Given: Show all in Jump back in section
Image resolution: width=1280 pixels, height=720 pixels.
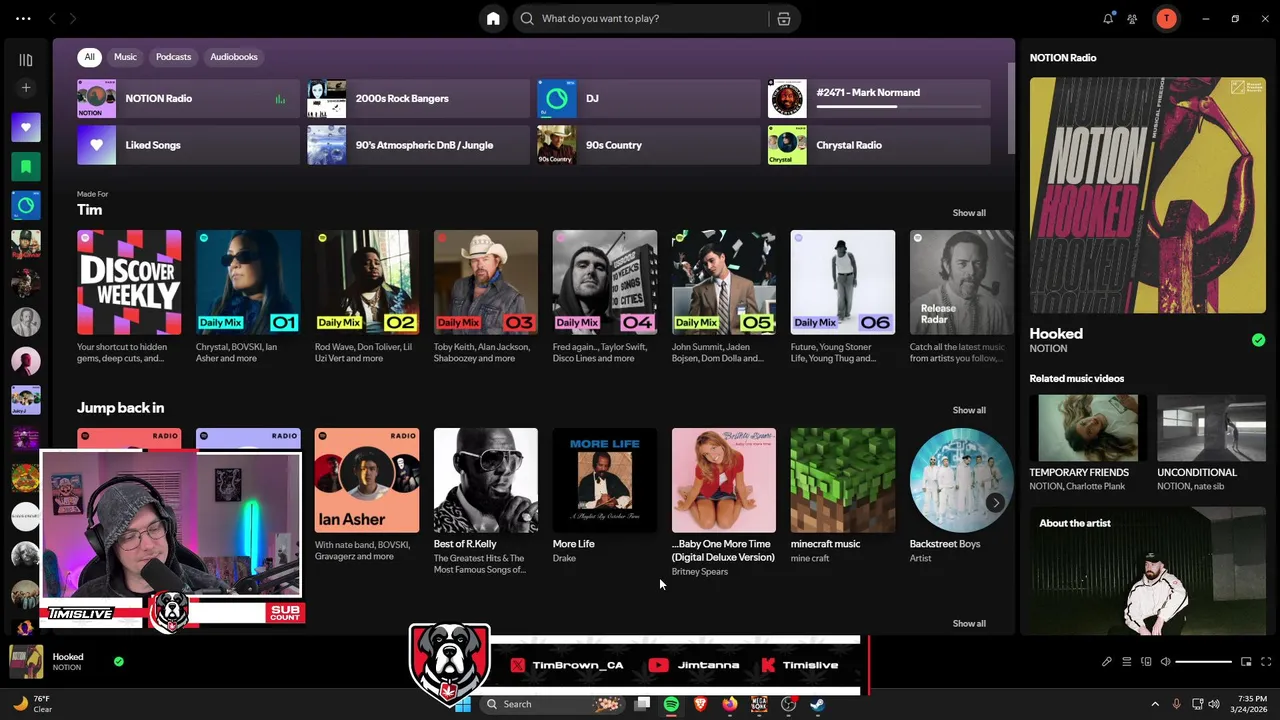Looking at the screenshot, I should tap(969, 410).
